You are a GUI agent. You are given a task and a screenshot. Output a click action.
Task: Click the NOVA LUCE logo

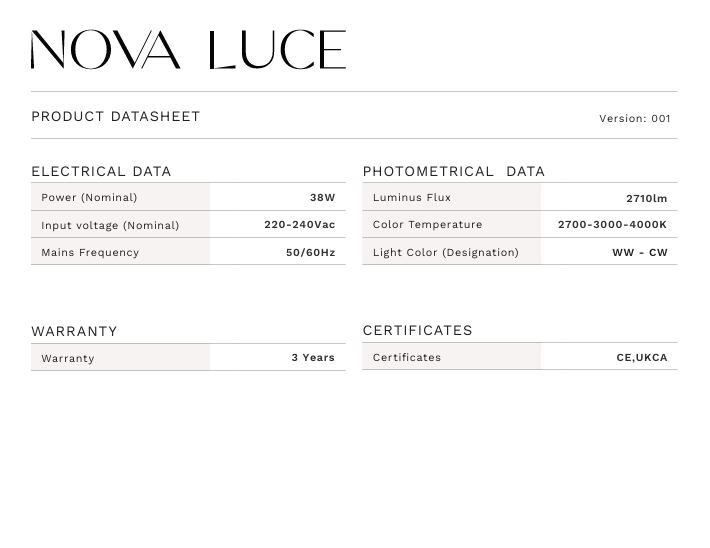(188, 50)
